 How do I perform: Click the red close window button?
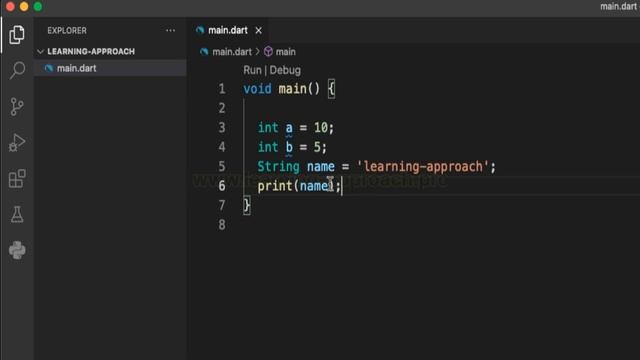point(10,6)
